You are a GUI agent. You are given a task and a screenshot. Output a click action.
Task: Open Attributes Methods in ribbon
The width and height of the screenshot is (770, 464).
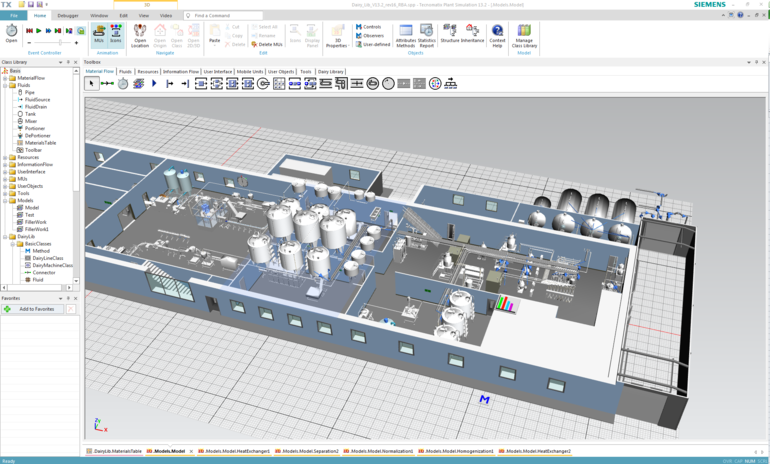406,35
